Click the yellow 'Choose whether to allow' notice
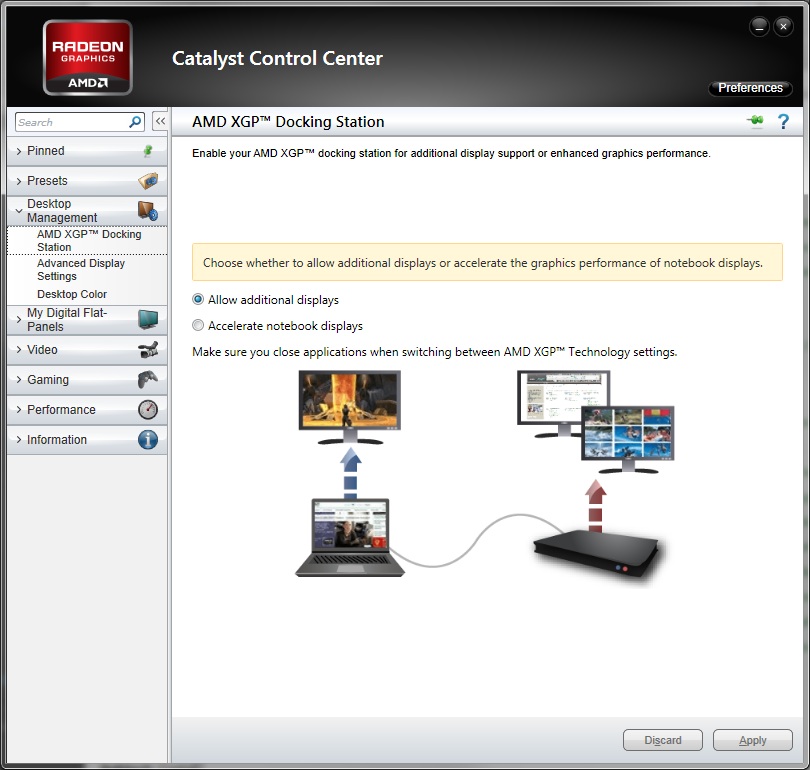The width and height of the screenshot is (810, 770). click(487, 262)
